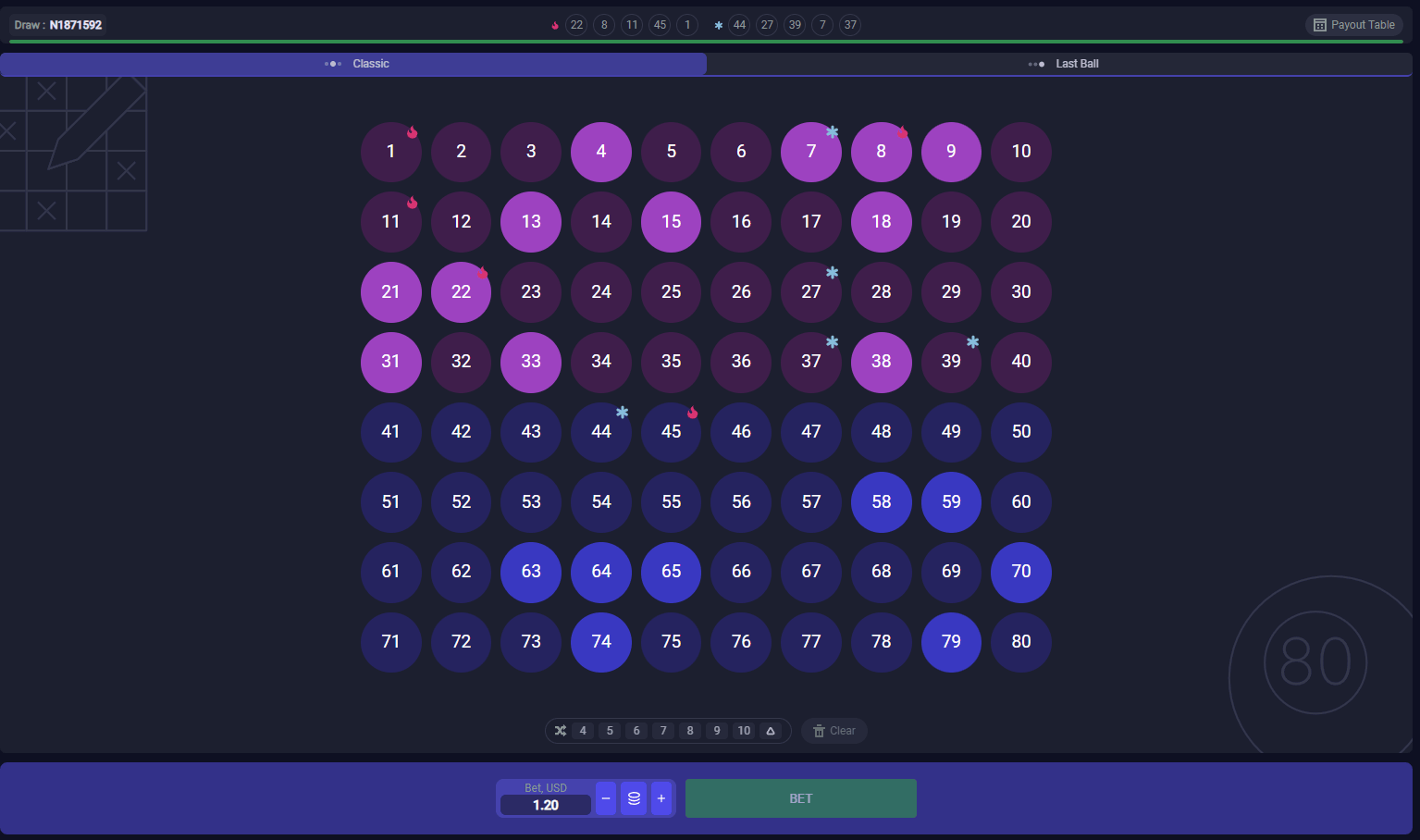Toggle number 70 on the grid
Screen dimensions: 1420x840
pyautogui.click(x=1020, y=572)
